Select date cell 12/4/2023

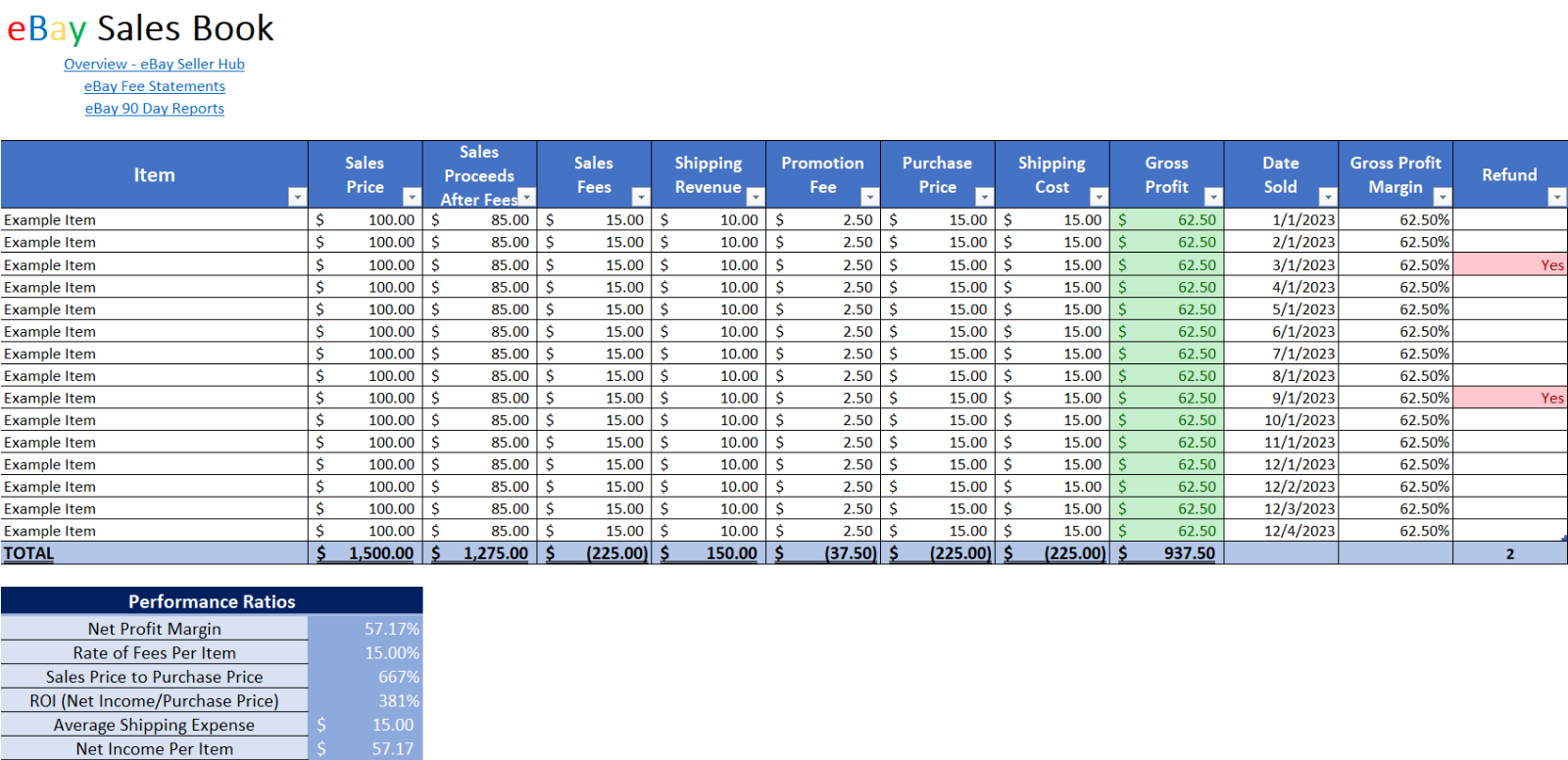pos(1281,531)
